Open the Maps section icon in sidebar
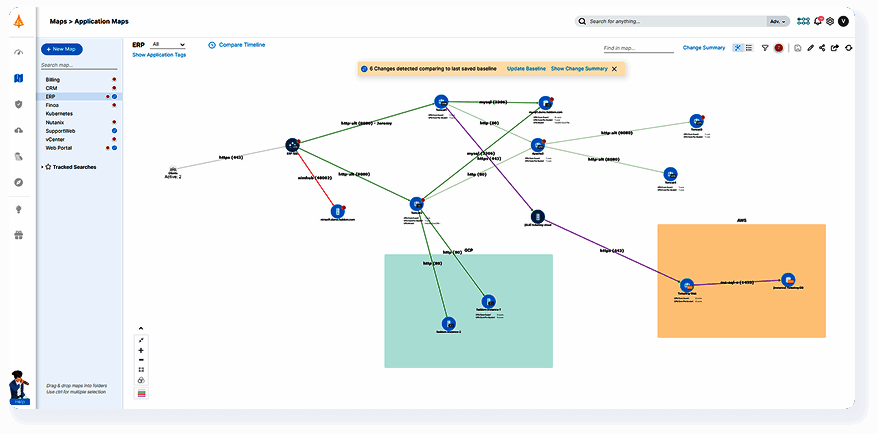 click(18, 78)
